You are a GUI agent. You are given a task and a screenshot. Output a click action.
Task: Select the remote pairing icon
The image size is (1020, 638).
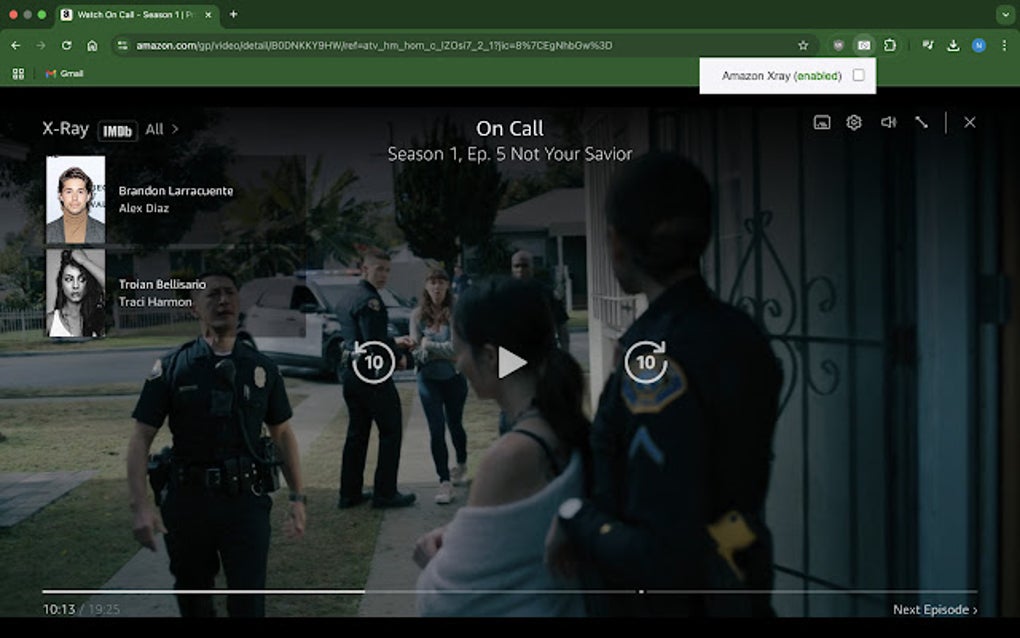click(920, 122)
